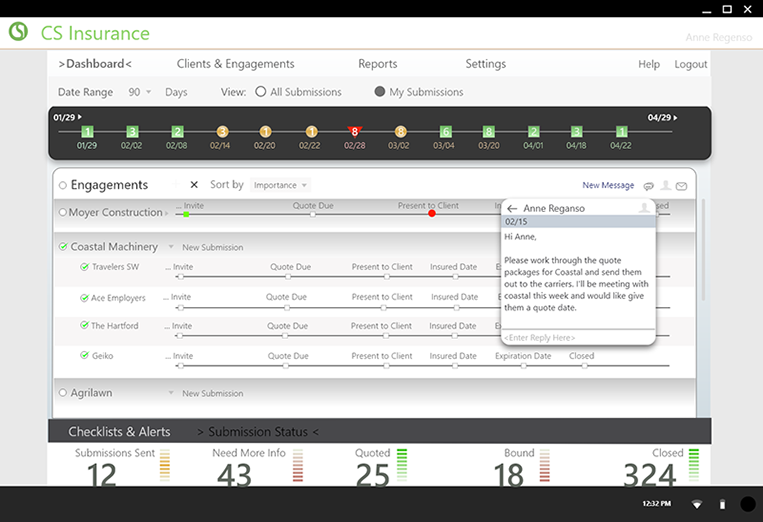Collapse the Coastal Machinery engagement arrow
Image resolution: width=763 pixels, height=522 pixels.
click(x=171, y=247)
